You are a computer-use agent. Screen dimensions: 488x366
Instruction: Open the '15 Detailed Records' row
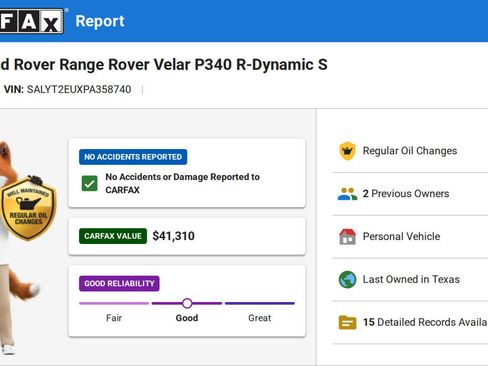[410, 322]
